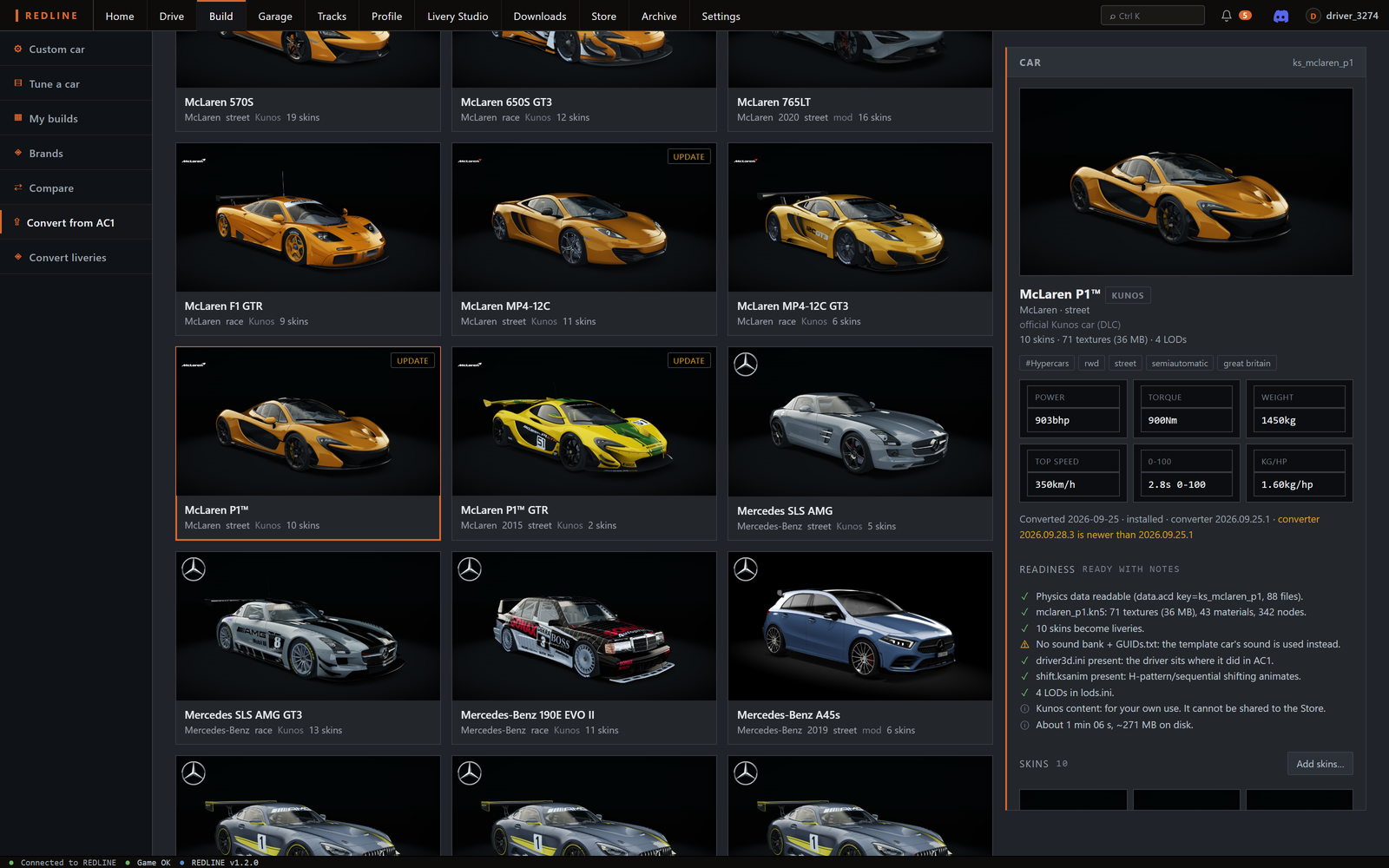Click the REDLINE logo
1389x868 pixels.
[x=47, y=16]
